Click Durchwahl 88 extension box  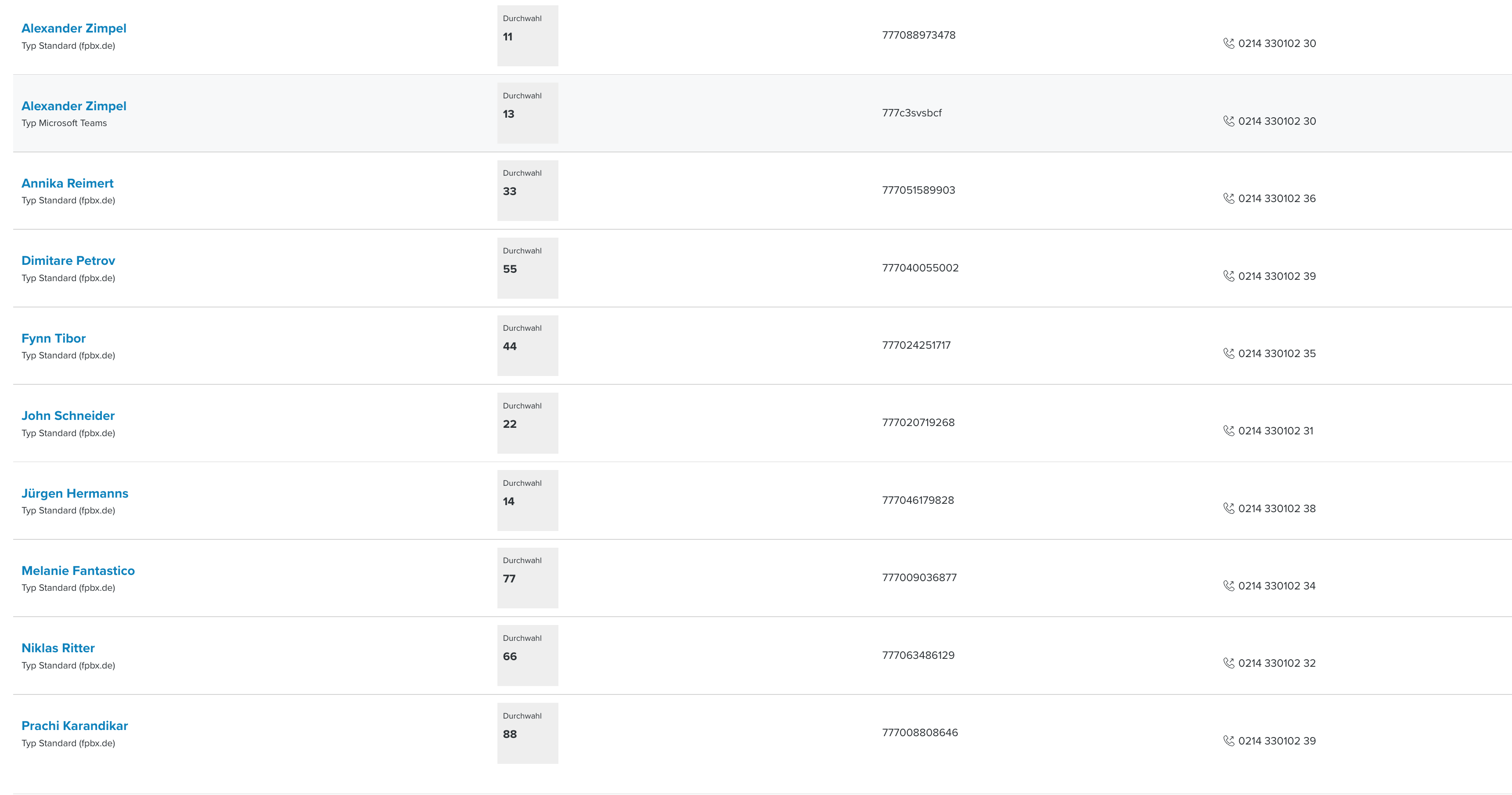pyautogui.click(x=528, y=734)
